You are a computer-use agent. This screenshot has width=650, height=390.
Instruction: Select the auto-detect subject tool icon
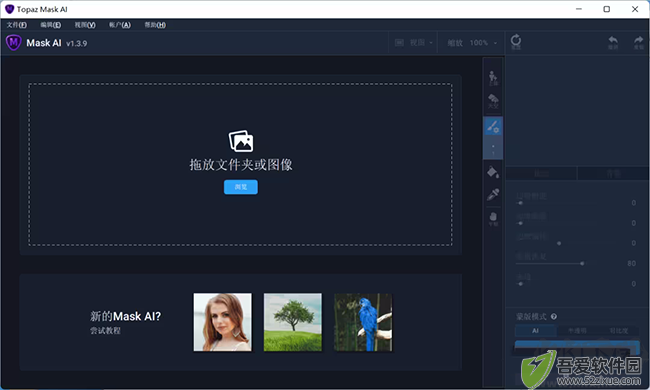point(493,78)
